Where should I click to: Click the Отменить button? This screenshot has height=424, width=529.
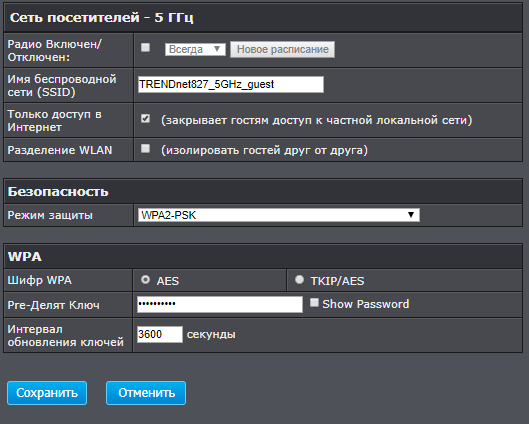[146, 393]
